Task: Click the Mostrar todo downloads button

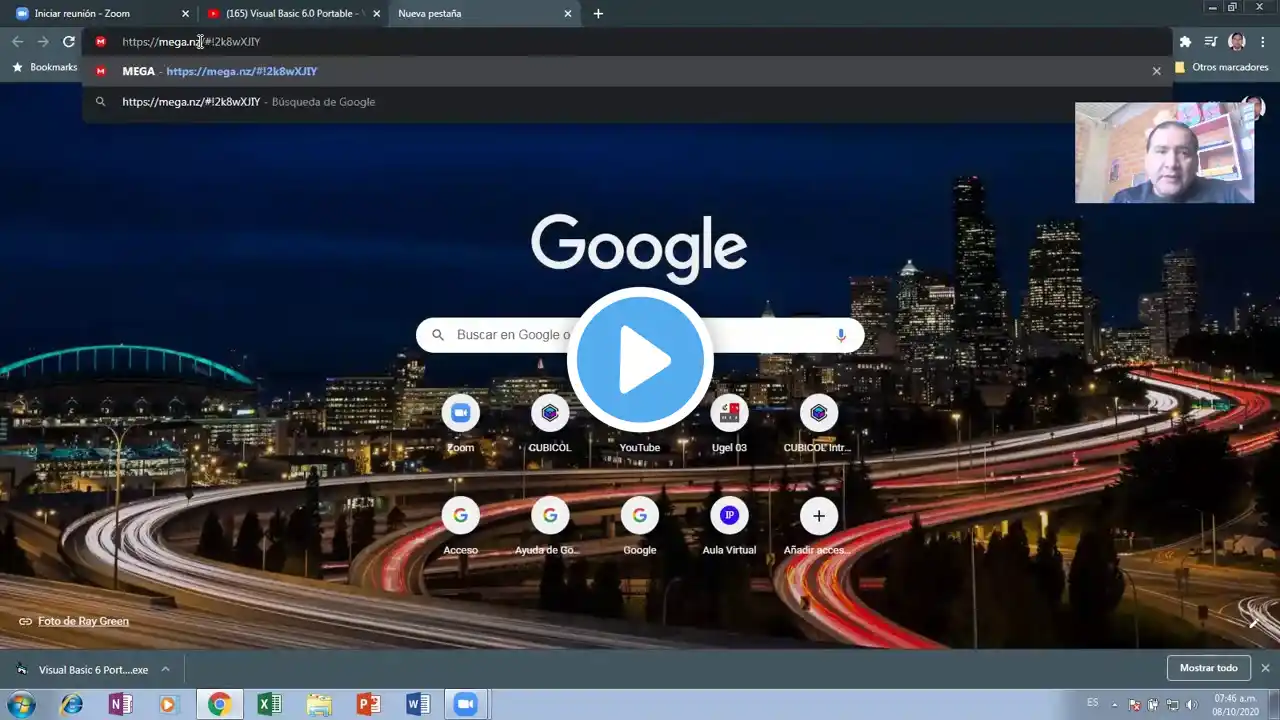Action: pos(1208,668)
